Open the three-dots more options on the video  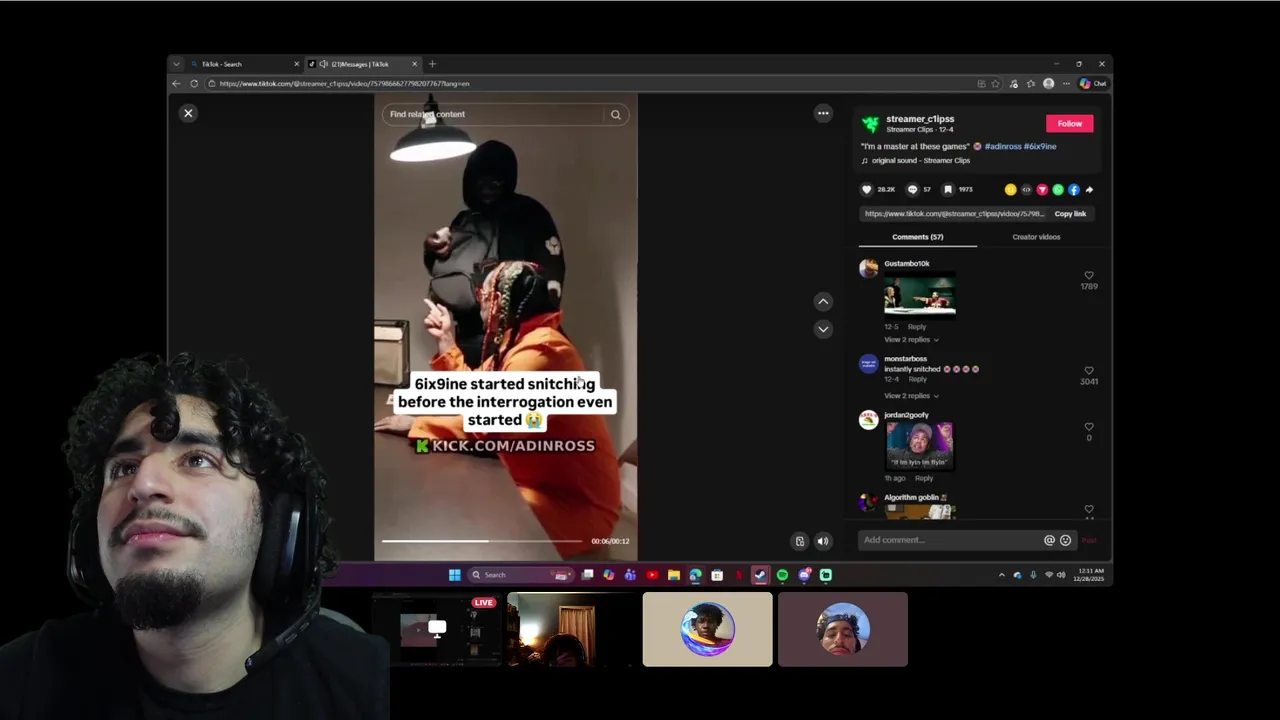[x=823, y=113]
